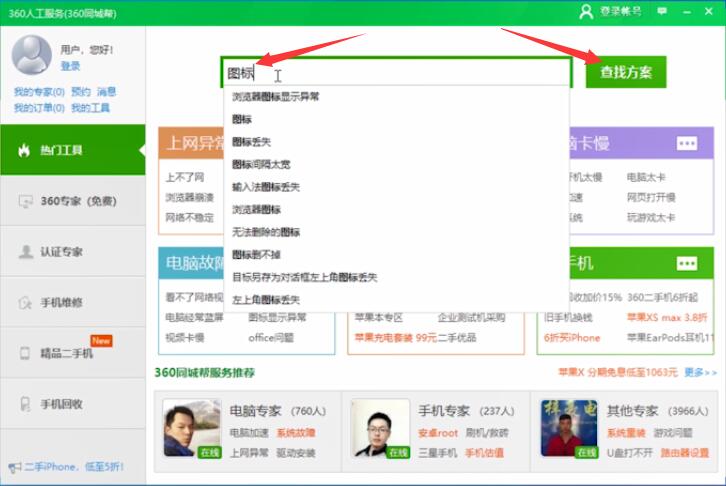Click the 网页打开慢 link
This screenshot has width=726, height=486.
point(651,198)
